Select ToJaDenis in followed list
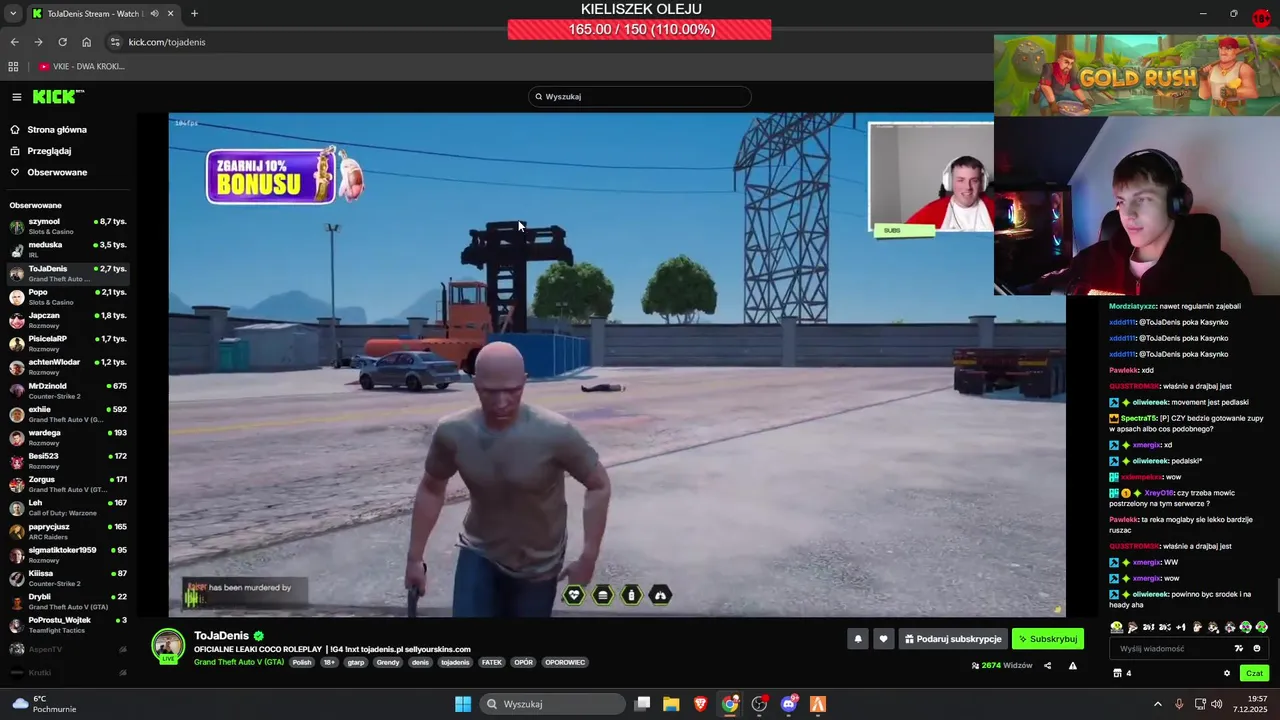The width and height of the screenshot is (1280, 720). click(x=67, y=273)
